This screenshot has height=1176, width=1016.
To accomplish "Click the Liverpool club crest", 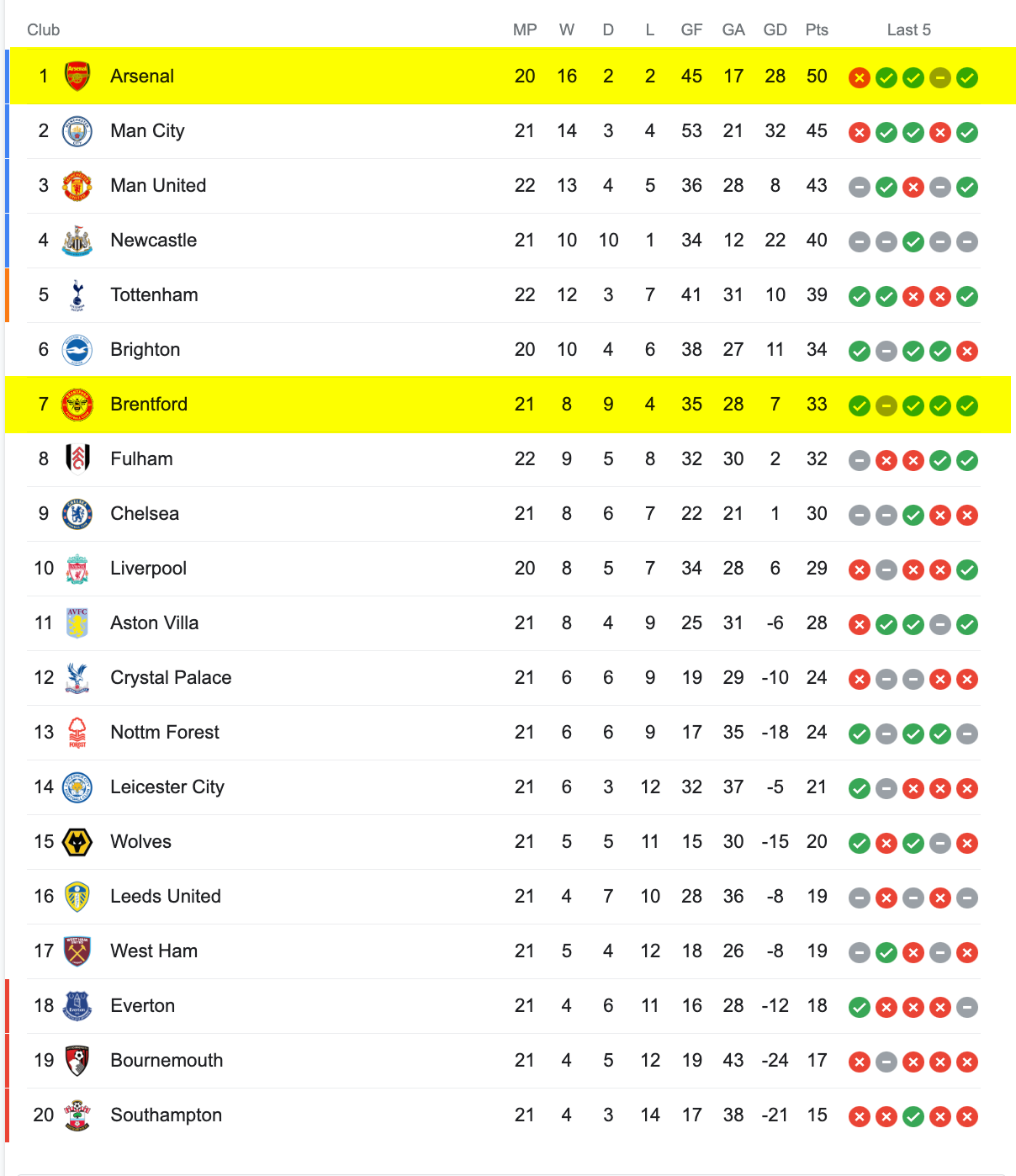I will click(x=77, y=569).
